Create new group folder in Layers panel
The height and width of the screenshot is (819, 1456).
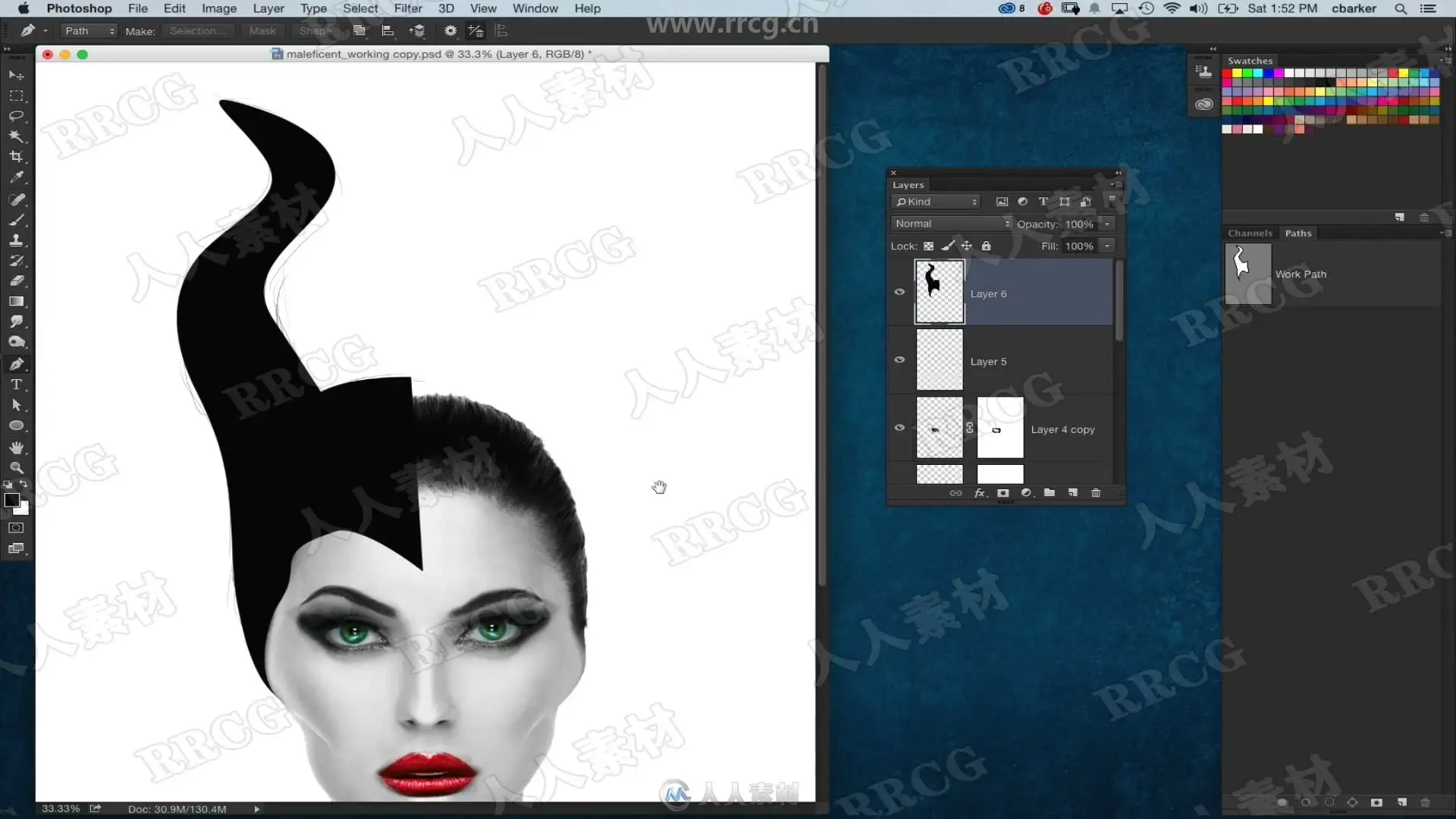(1050, 493)
